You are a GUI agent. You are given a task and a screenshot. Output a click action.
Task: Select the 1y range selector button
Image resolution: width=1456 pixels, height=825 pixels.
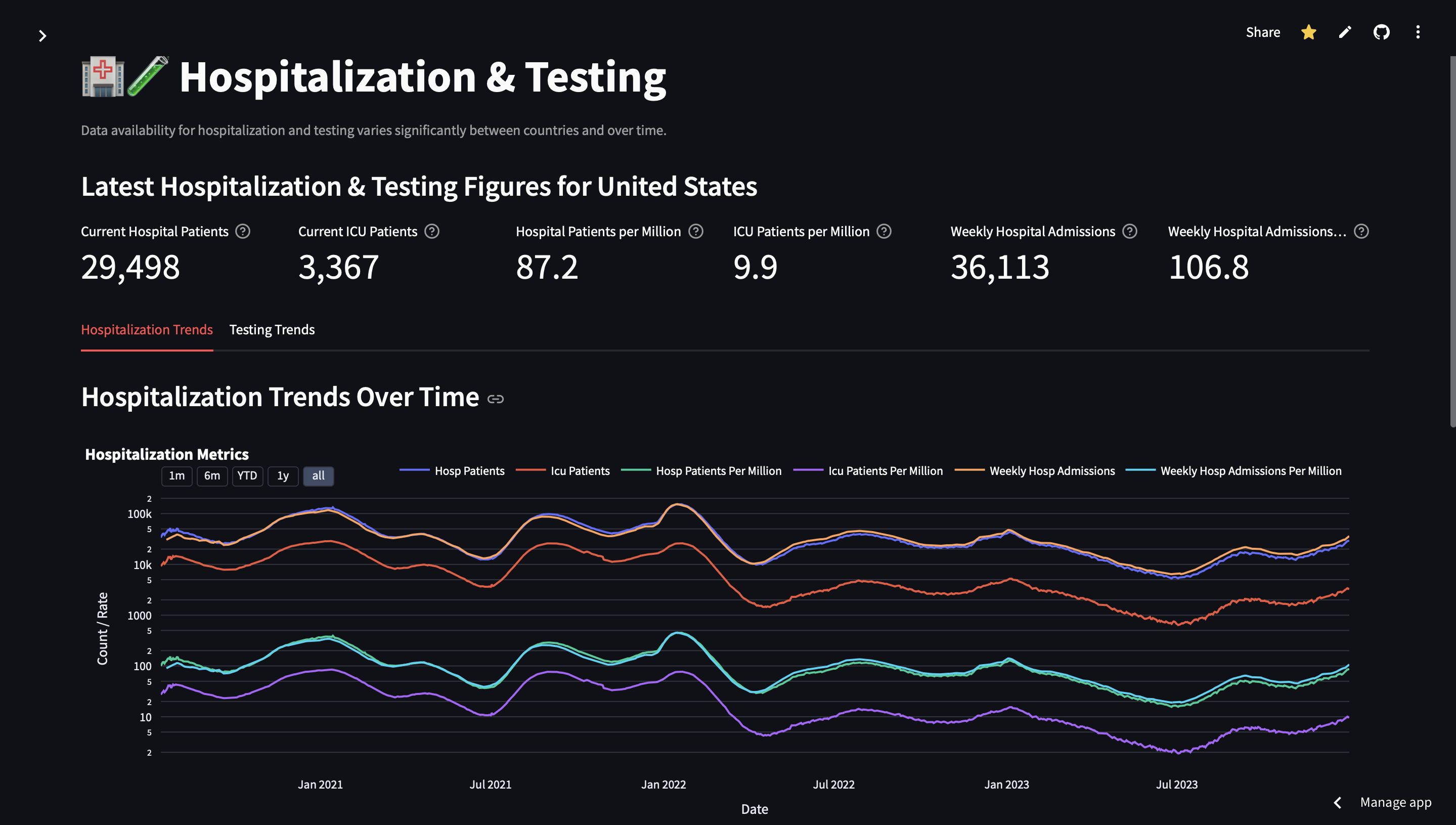pos(283,476)
